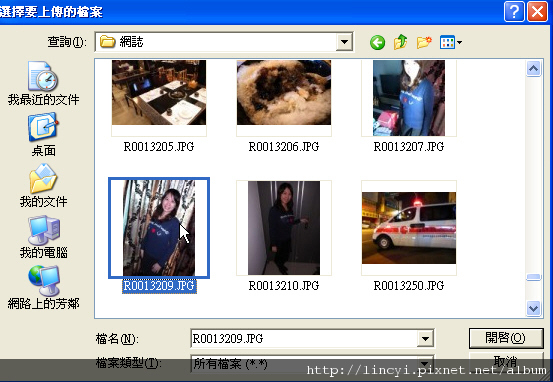Image resolution: width=553 pixels, height=382 pixels.
Task: Click the filename input field R0013209.JPG
Action: [x=304, y=339]
